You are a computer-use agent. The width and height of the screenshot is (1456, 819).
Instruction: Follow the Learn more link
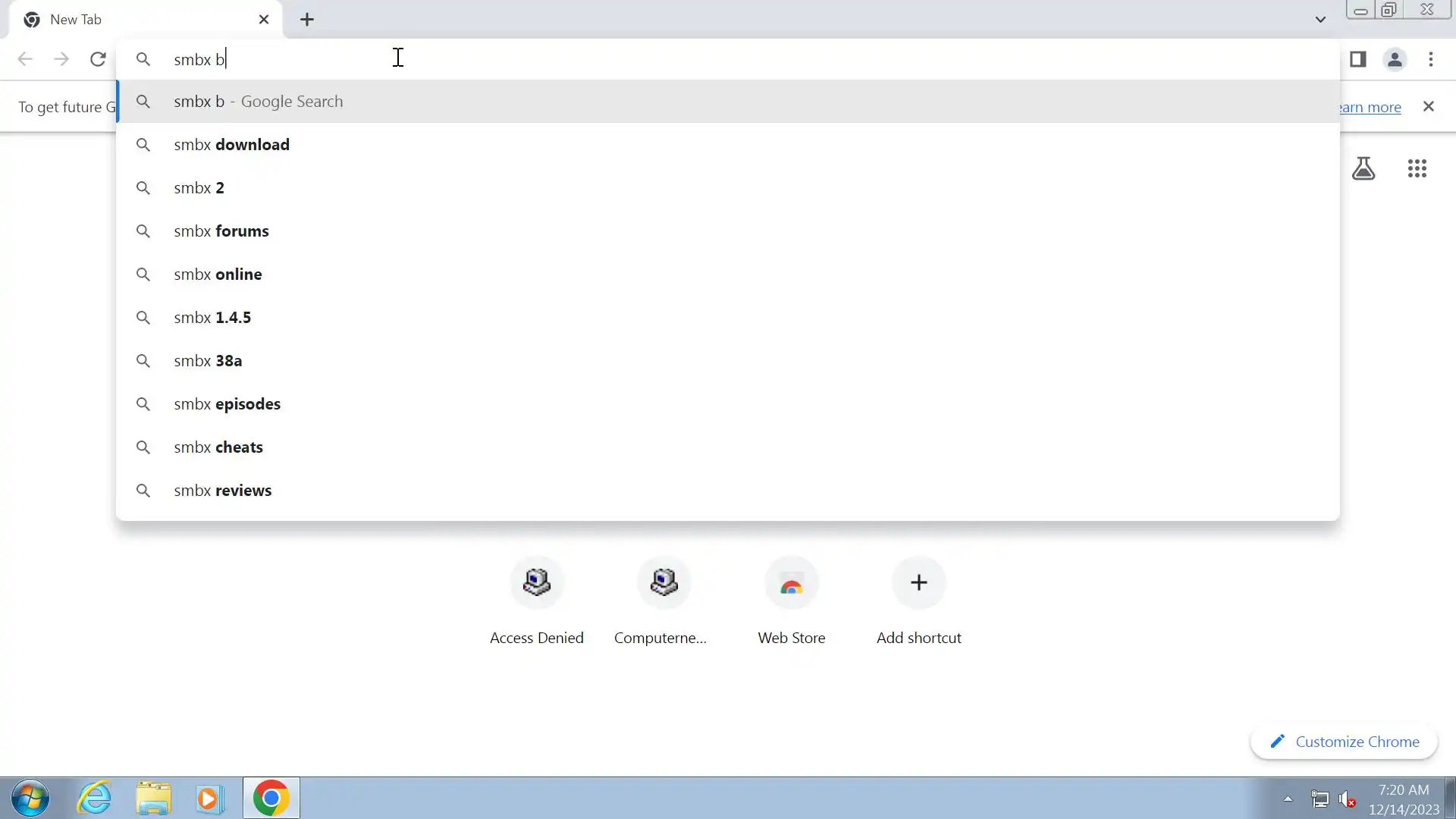(1370, 108)
